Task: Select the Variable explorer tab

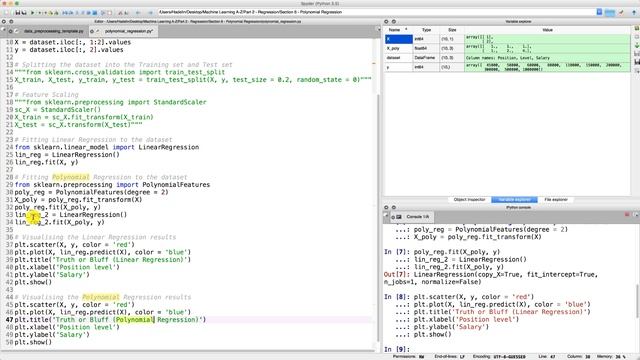Action: coord(514,200)
